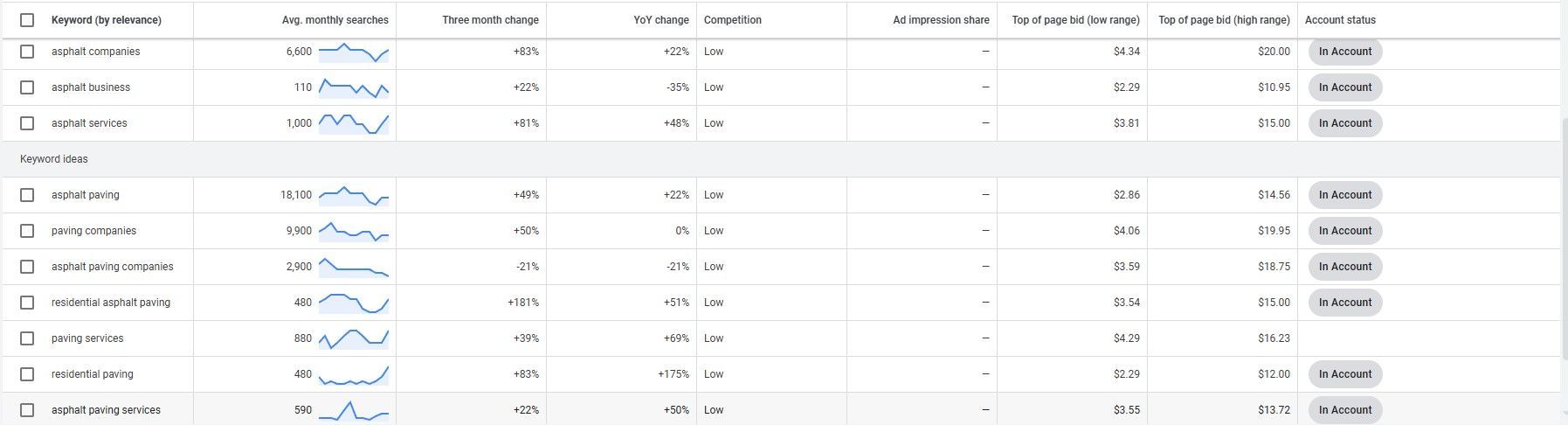This screenshot has width=1568, height=425.
Task: Sort table by YoY change column
Action: [661, 20]
